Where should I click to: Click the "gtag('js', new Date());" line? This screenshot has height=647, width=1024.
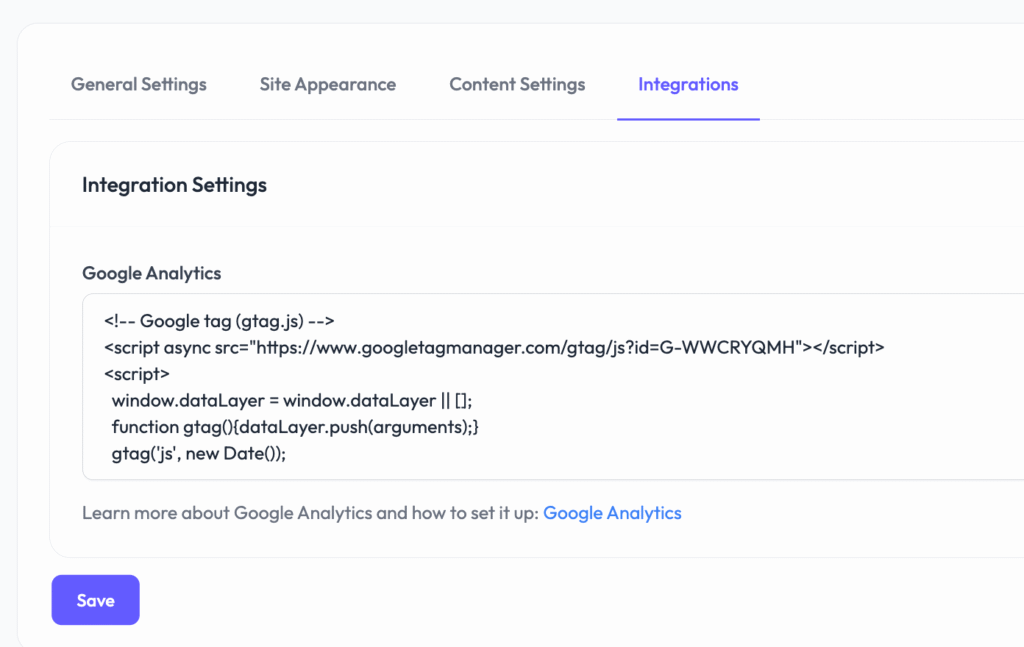[199, 453]
